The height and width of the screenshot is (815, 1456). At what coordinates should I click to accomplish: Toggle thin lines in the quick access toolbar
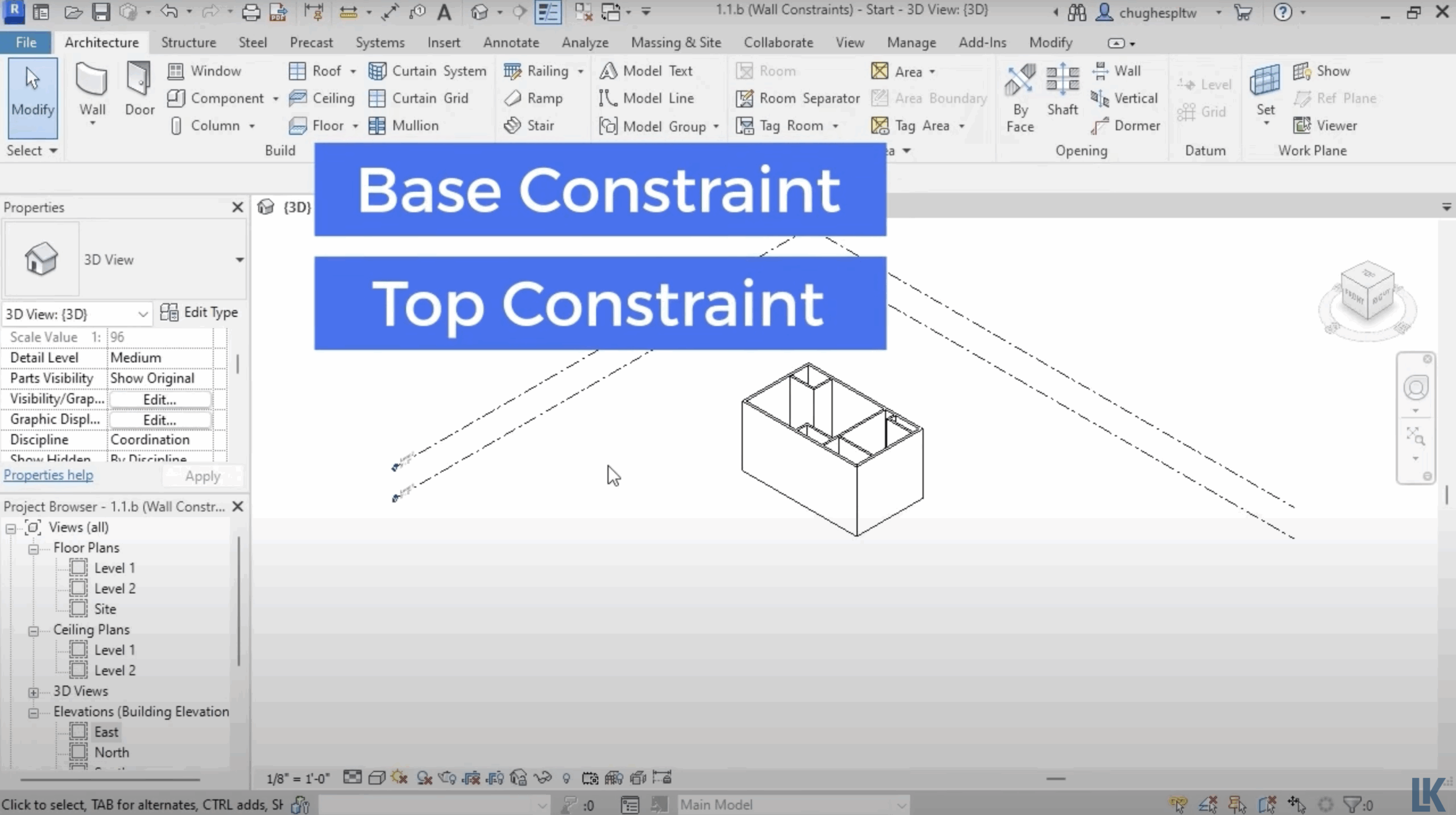point(548,12)
